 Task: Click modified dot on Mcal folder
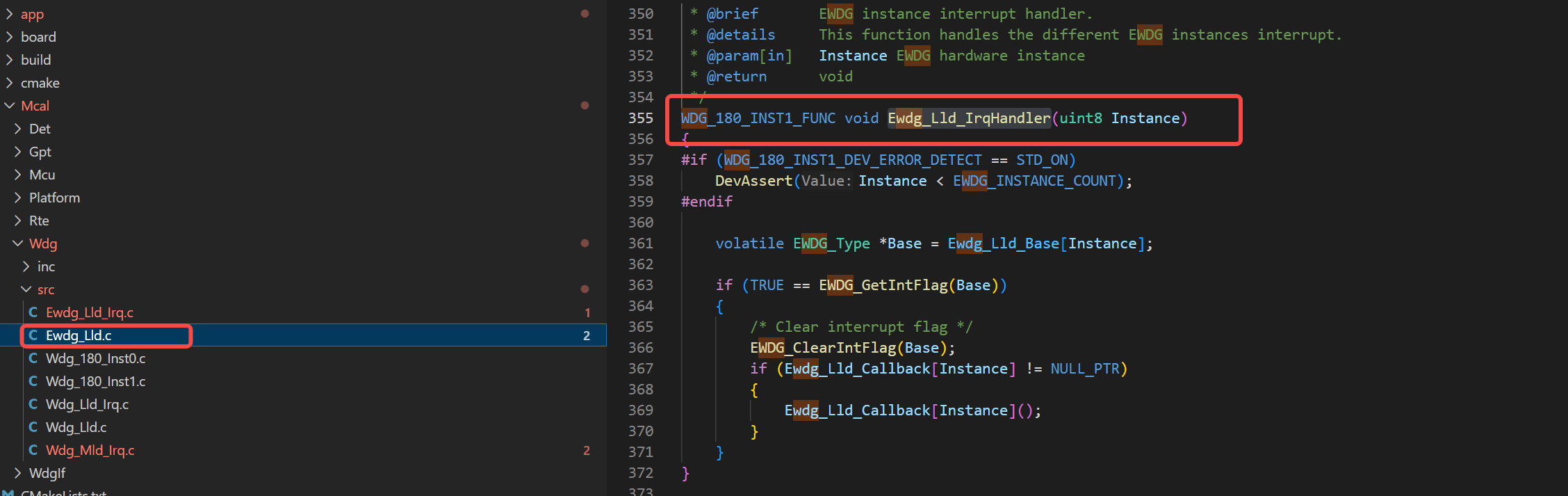(x=585, y=106)
